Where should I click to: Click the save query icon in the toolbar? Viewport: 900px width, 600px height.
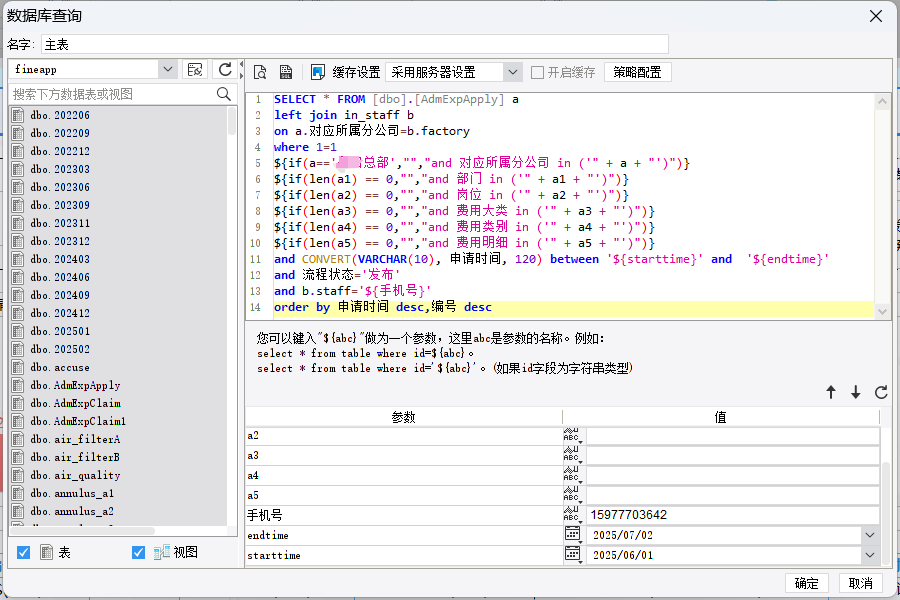click(285, 72)
